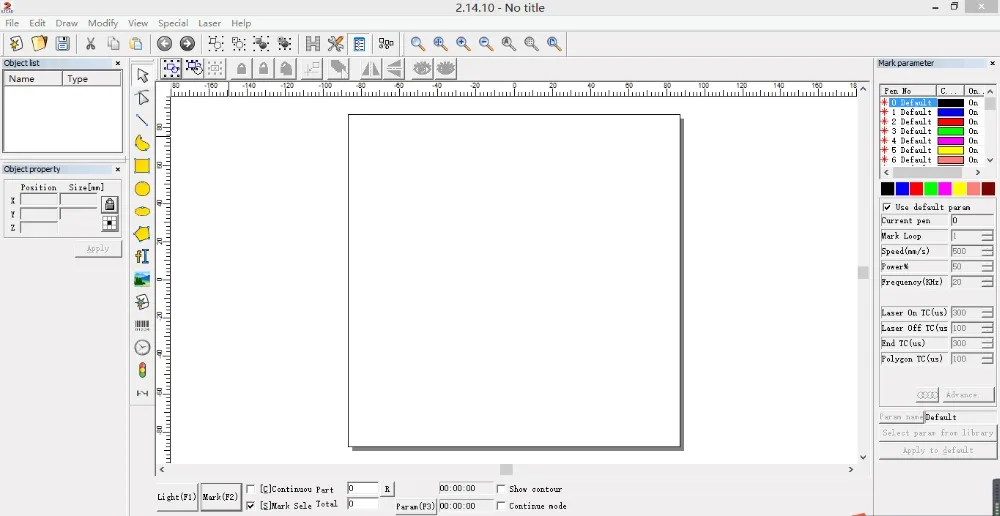The width and height of the screenshot is (1000, 516).
Task: Toggle Use default param checkbox
Action: (x=887, y=207)
